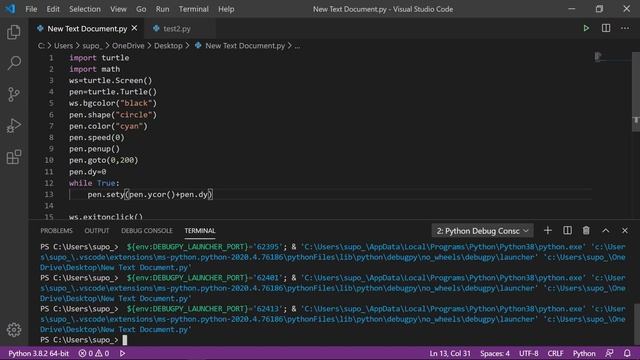Open the Source Control view
This screenshot has width=640, height=360.
[14, 94]
